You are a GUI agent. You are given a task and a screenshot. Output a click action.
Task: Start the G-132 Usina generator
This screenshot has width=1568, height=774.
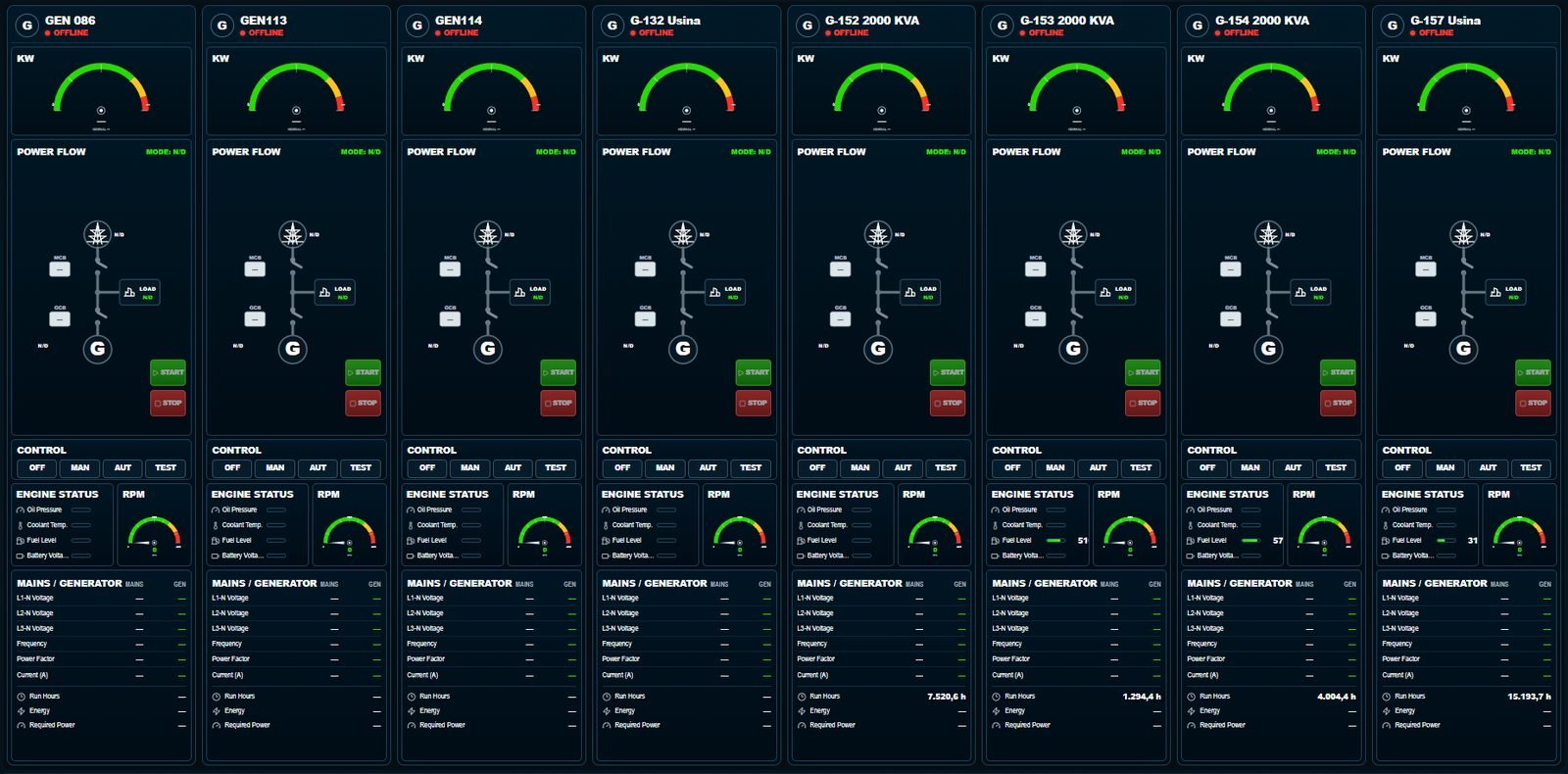coord(753,372)
